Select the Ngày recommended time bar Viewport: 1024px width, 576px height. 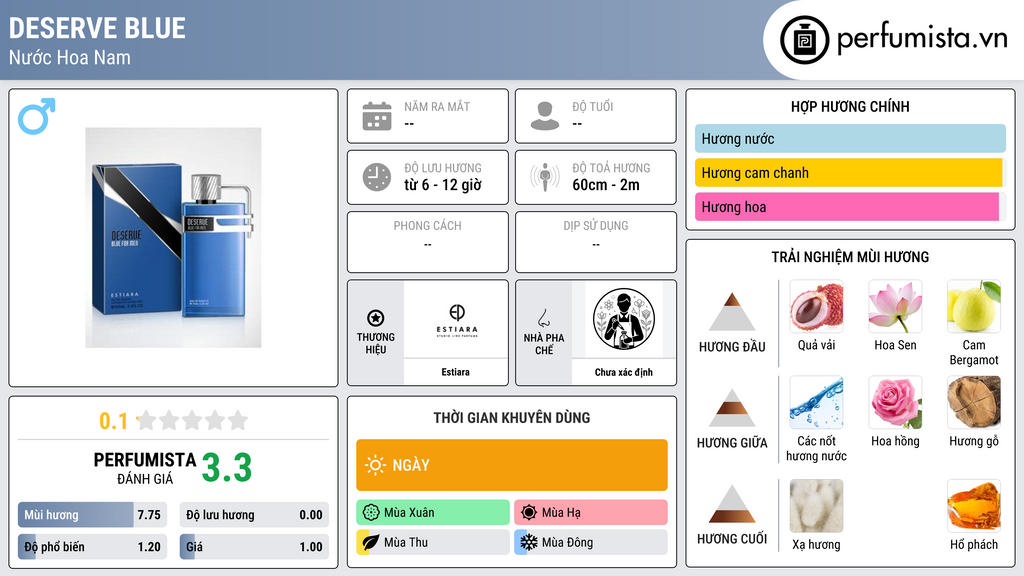tap(512, 465)
